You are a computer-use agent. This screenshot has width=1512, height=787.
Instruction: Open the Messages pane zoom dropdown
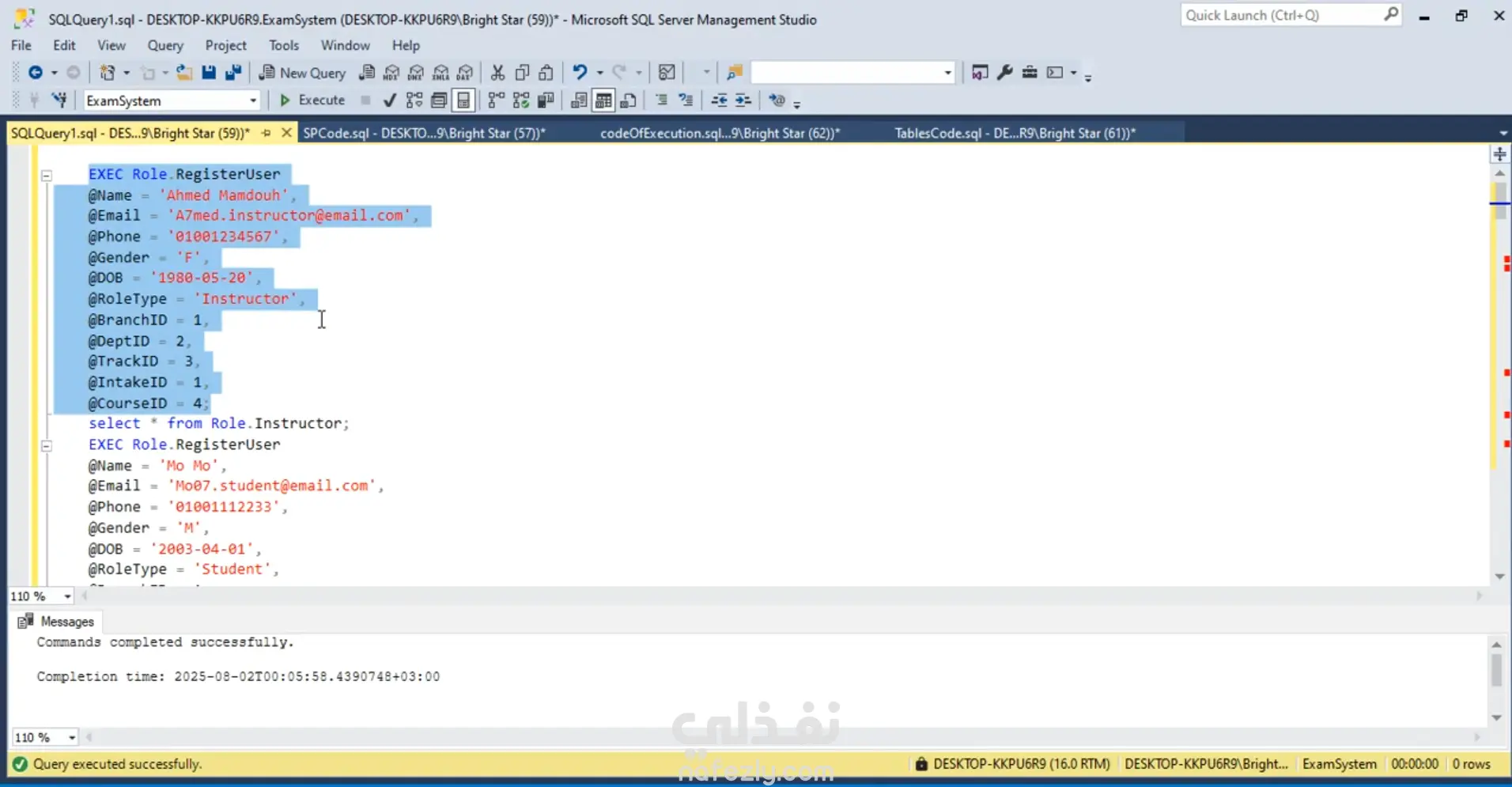pos(72,738)
